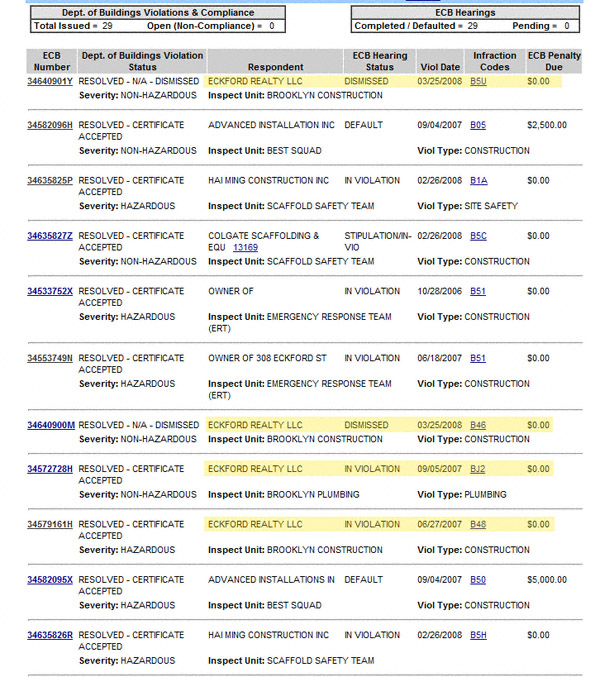
Task: Click ECB number 34572728H
Action: [x=50, y=469]
